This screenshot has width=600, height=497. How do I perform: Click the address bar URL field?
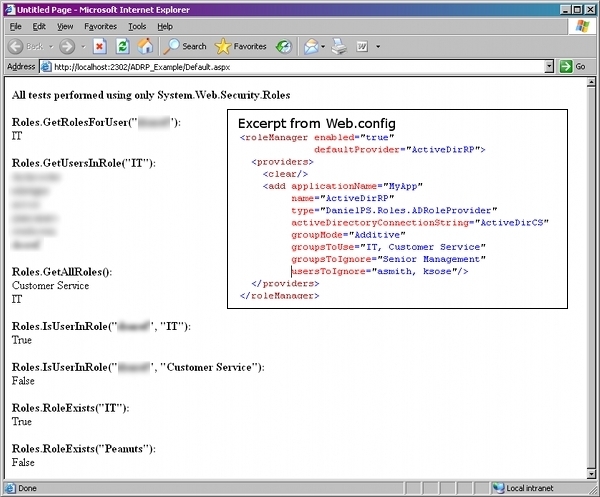point(297,67)
